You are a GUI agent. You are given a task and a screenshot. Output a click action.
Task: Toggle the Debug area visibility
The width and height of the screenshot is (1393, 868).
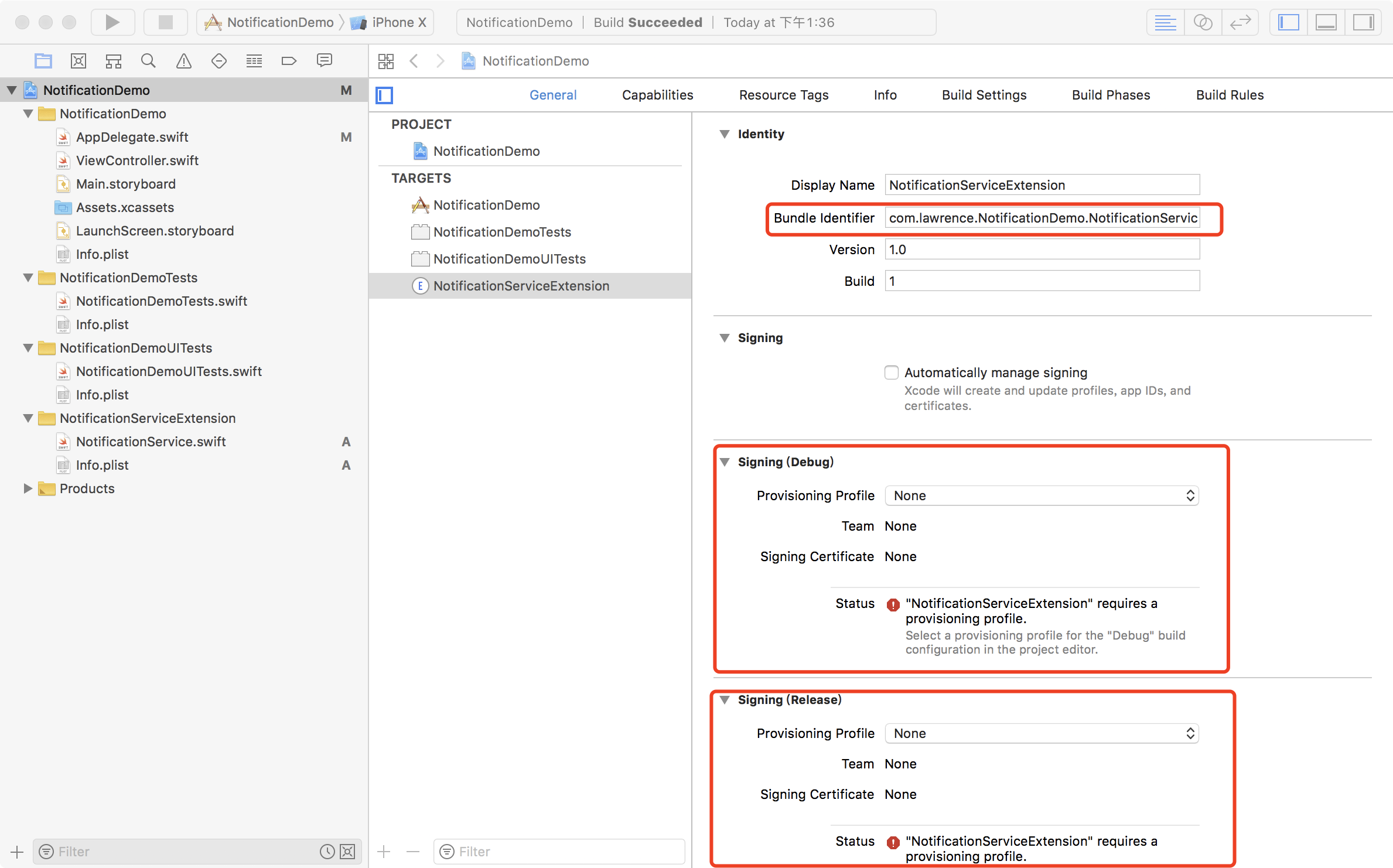(x=1326, y=22)
